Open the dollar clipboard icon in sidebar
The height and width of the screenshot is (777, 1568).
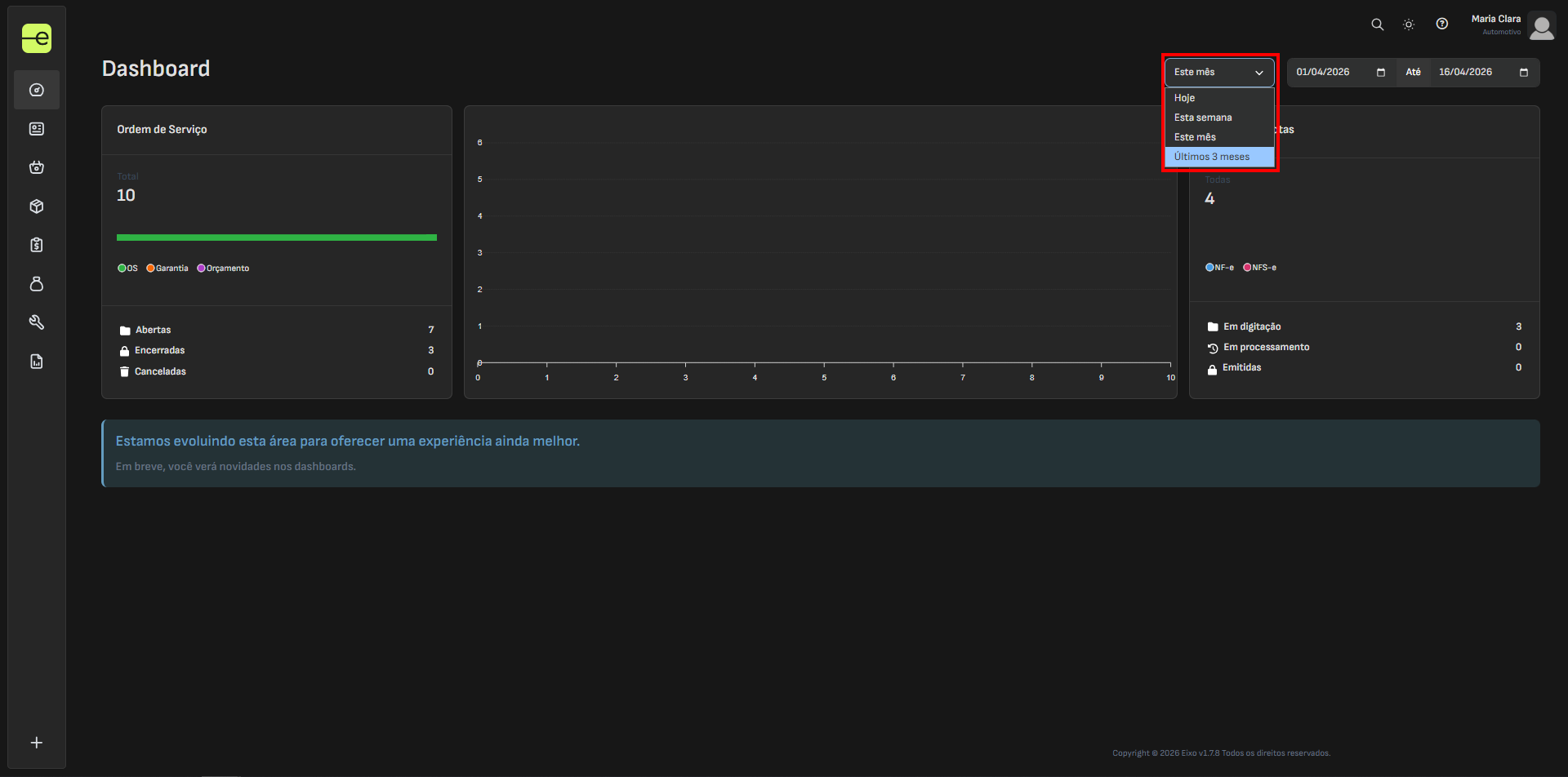click(37, 245)
